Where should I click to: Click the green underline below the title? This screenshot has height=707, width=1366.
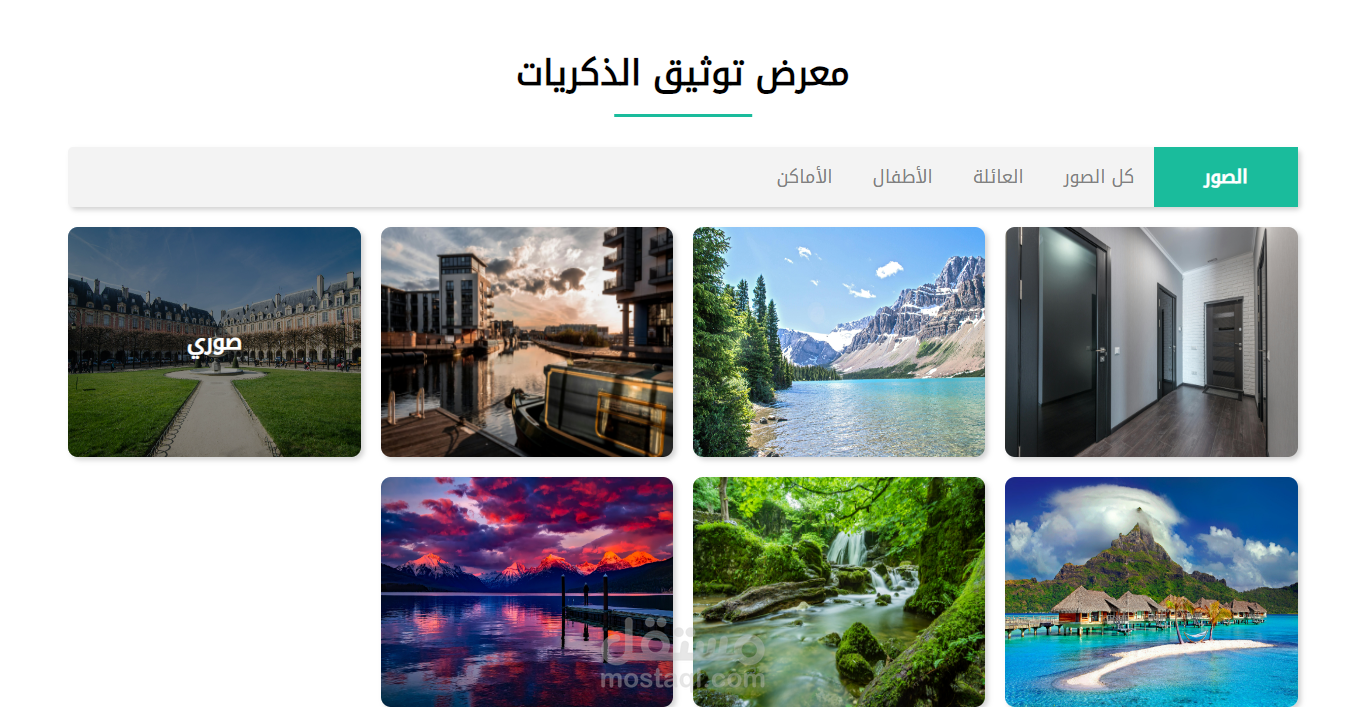pyautogui.click(x=683, y=115)
